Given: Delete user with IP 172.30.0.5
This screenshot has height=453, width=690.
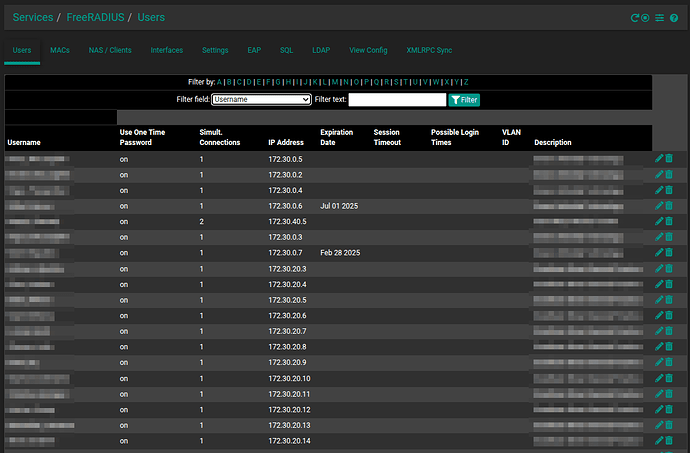Looking at the screenshot, I should pos(669,158).
